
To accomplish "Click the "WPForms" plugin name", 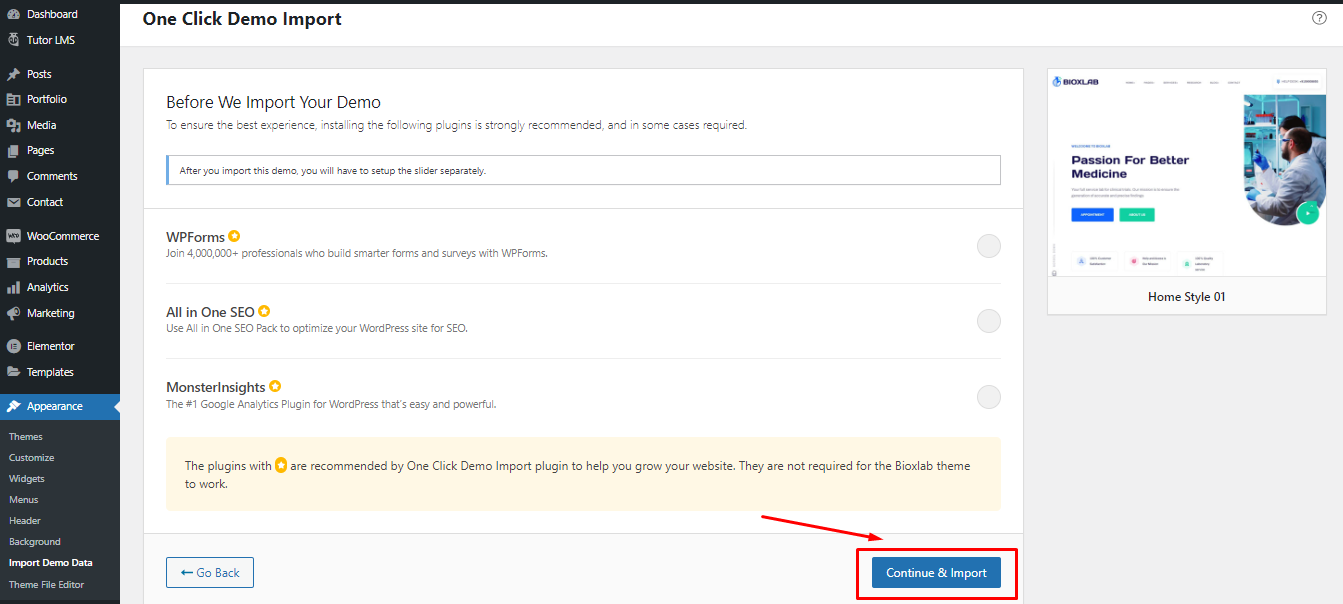I will pyautogui.click(x=195, y=238).
